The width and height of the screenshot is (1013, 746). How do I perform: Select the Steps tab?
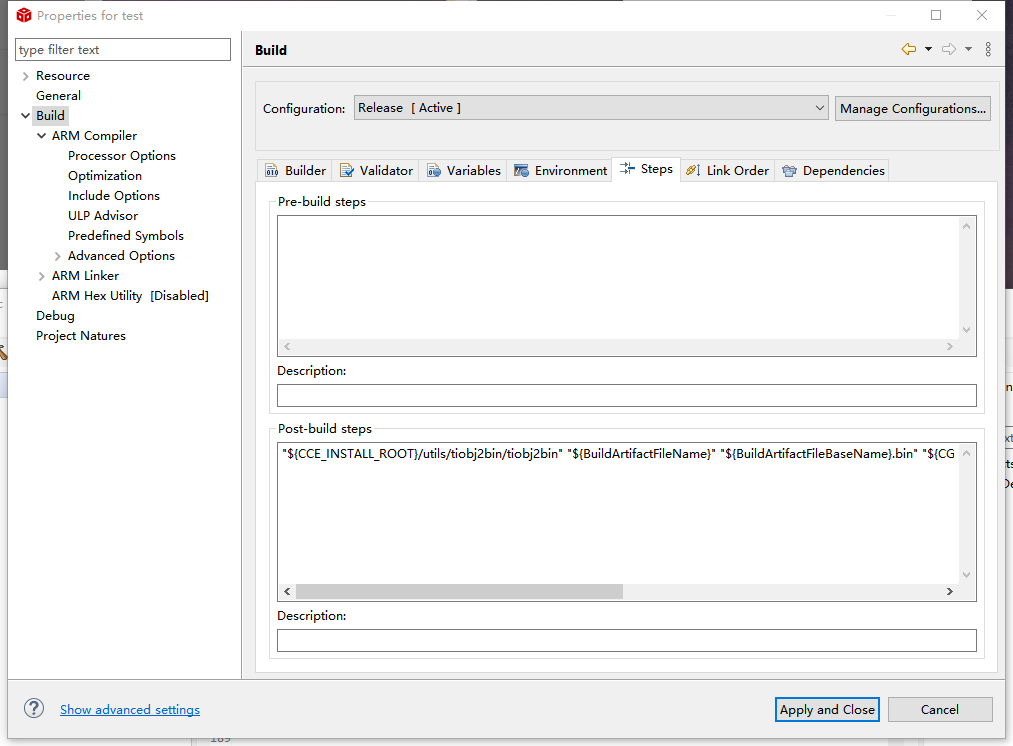coord(646,169)
